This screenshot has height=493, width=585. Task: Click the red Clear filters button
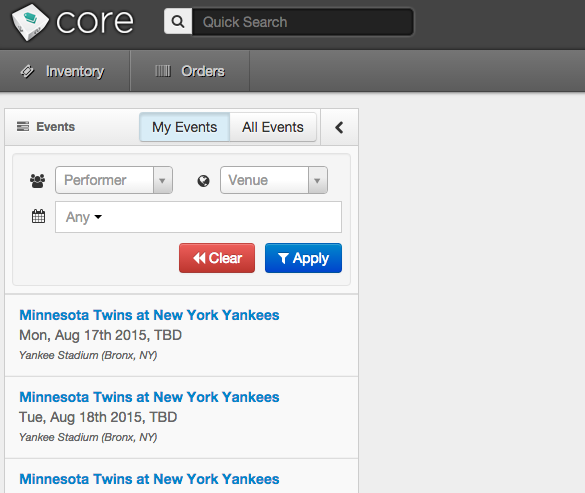coord(217,258)
